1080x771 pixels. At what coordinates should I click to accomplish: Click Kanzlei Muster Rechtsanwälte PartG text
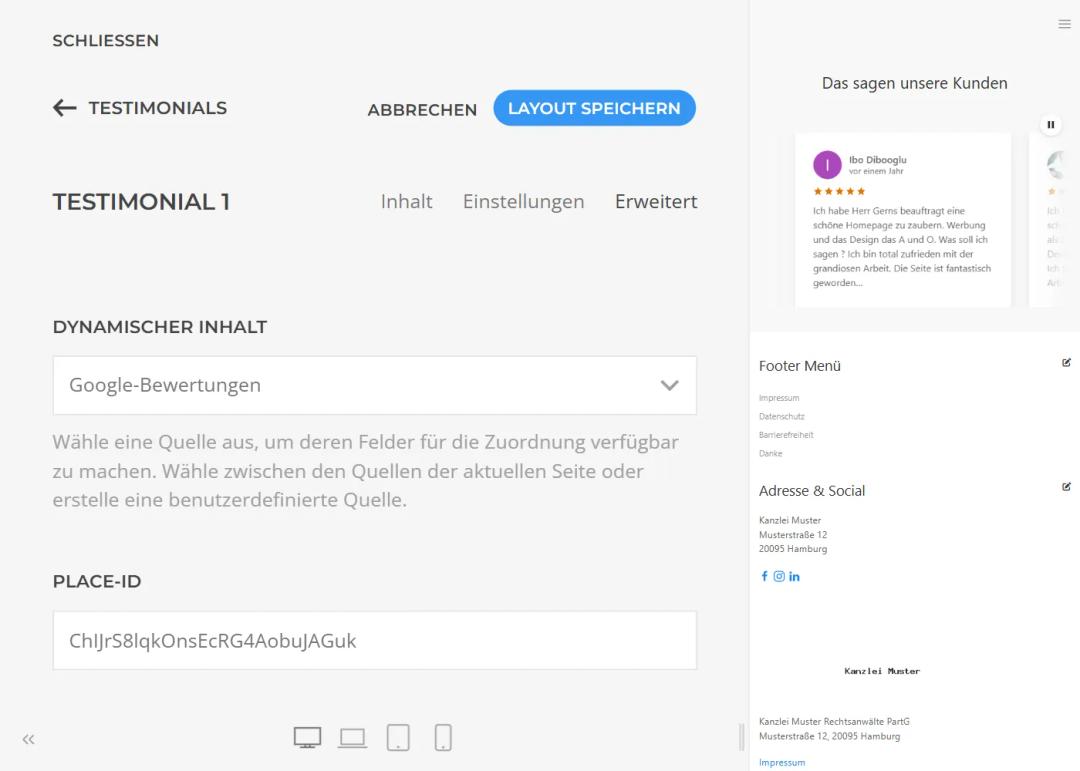point(834,721)
